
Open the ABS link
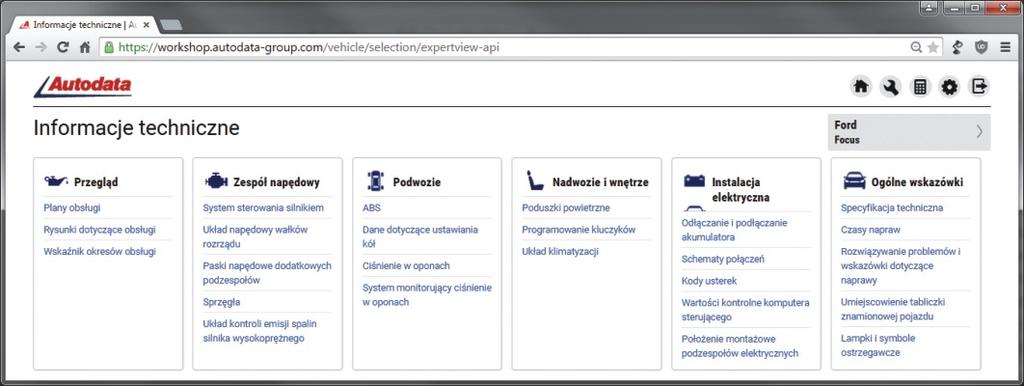[372, 208]
